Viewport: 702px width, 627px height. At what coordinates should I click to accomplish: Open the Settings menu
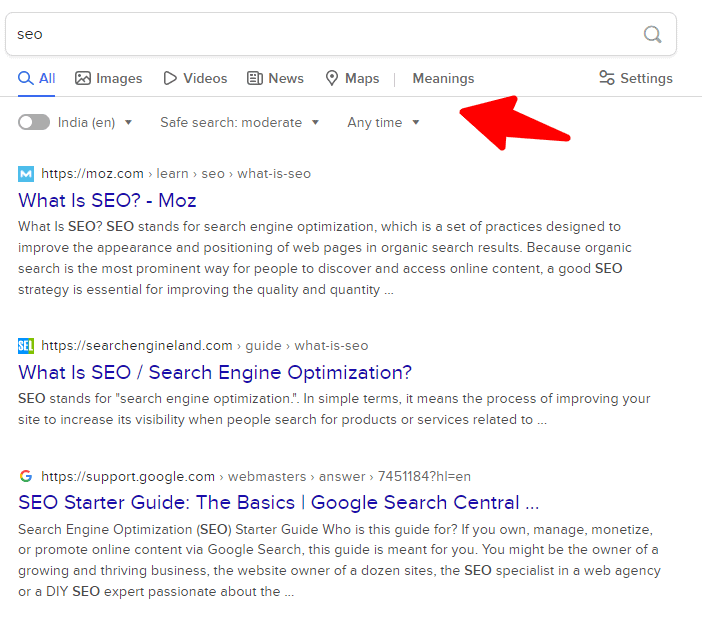[636, 78]
